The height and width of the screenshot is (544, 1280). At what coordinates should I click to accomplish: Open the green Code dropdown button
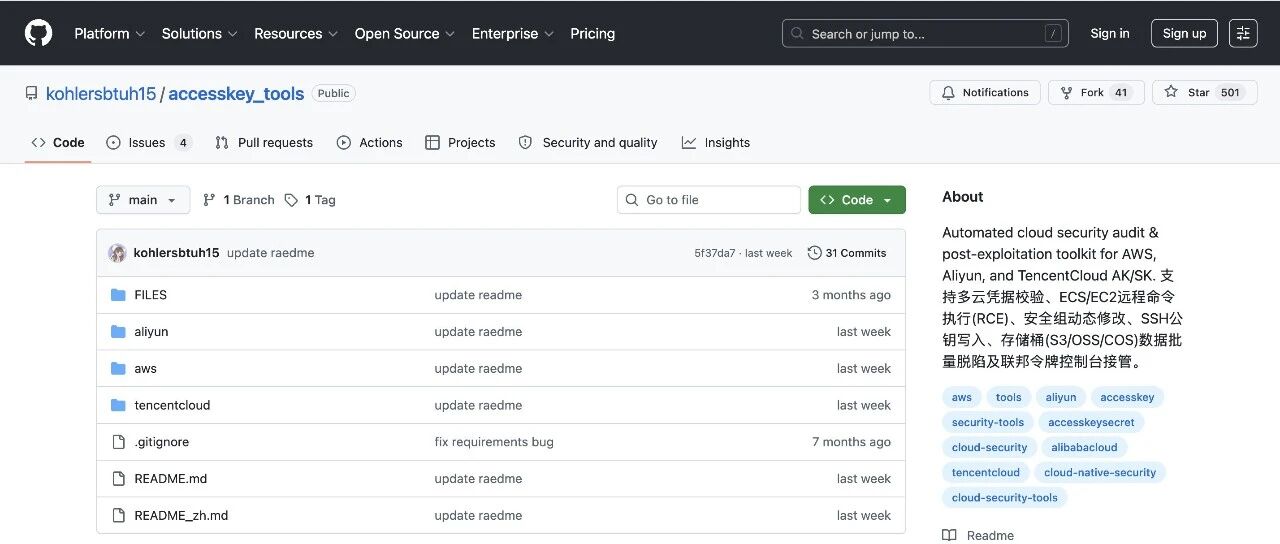[857, 200]
